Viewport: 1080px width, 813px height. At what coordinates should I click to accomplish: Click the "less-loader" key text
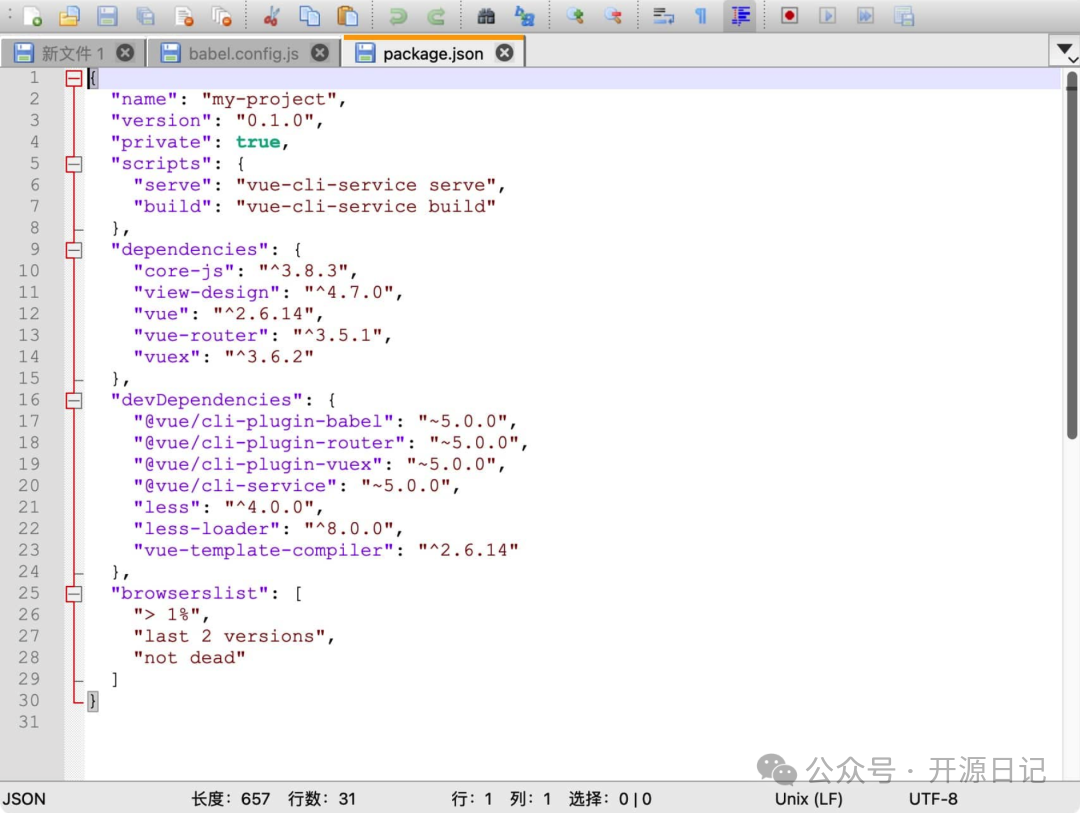click(x=207, y=529)
